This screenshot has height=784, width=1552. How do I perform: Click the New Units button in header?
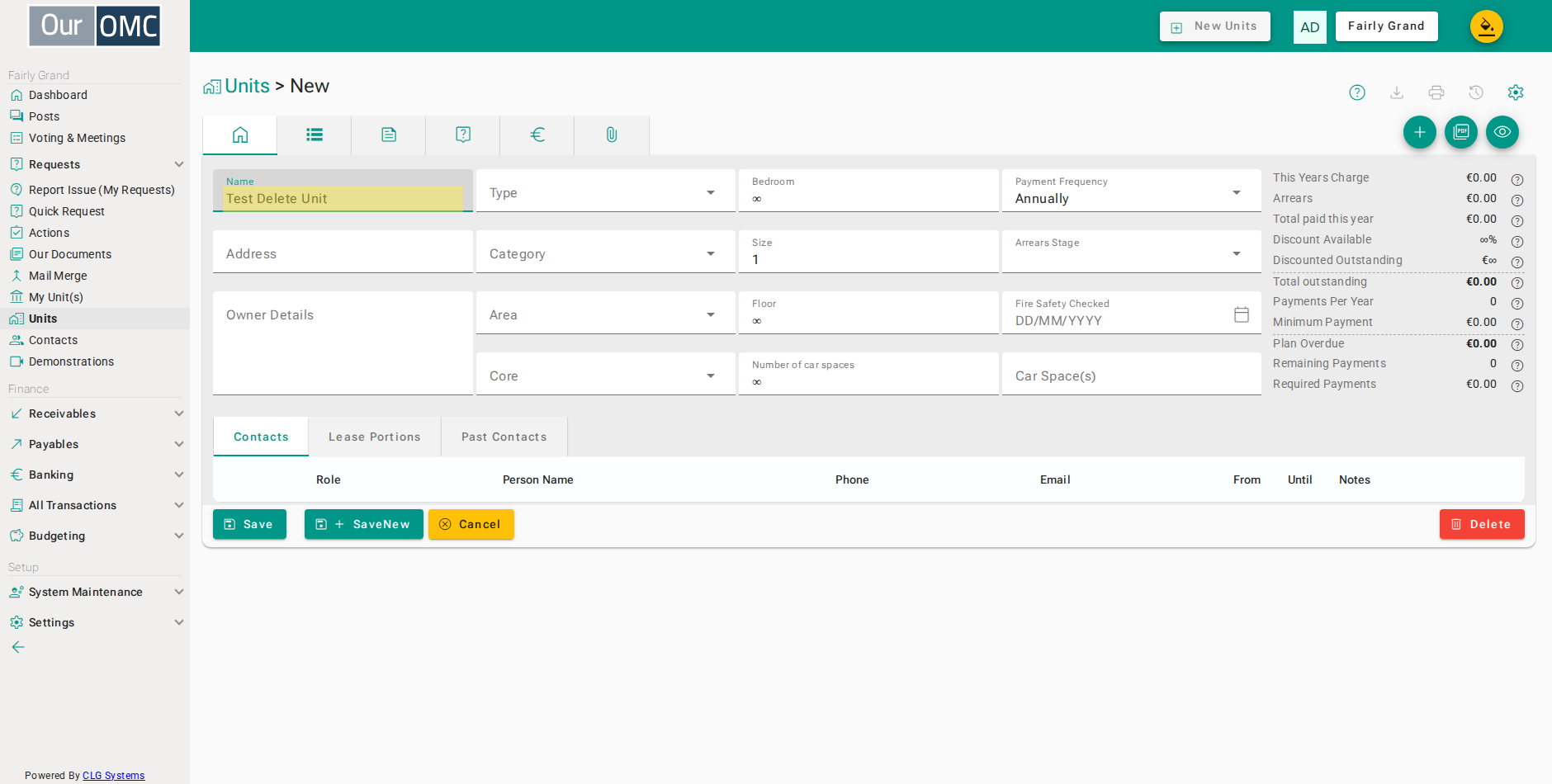(1215, 26)
